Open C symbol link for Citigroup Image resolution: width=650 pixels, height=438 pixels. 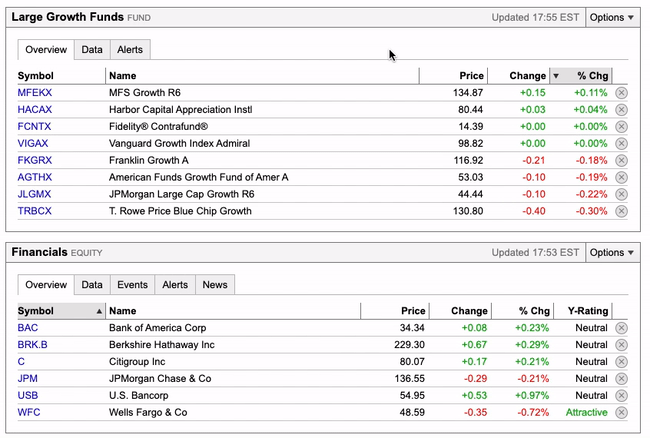click(21, 362)
